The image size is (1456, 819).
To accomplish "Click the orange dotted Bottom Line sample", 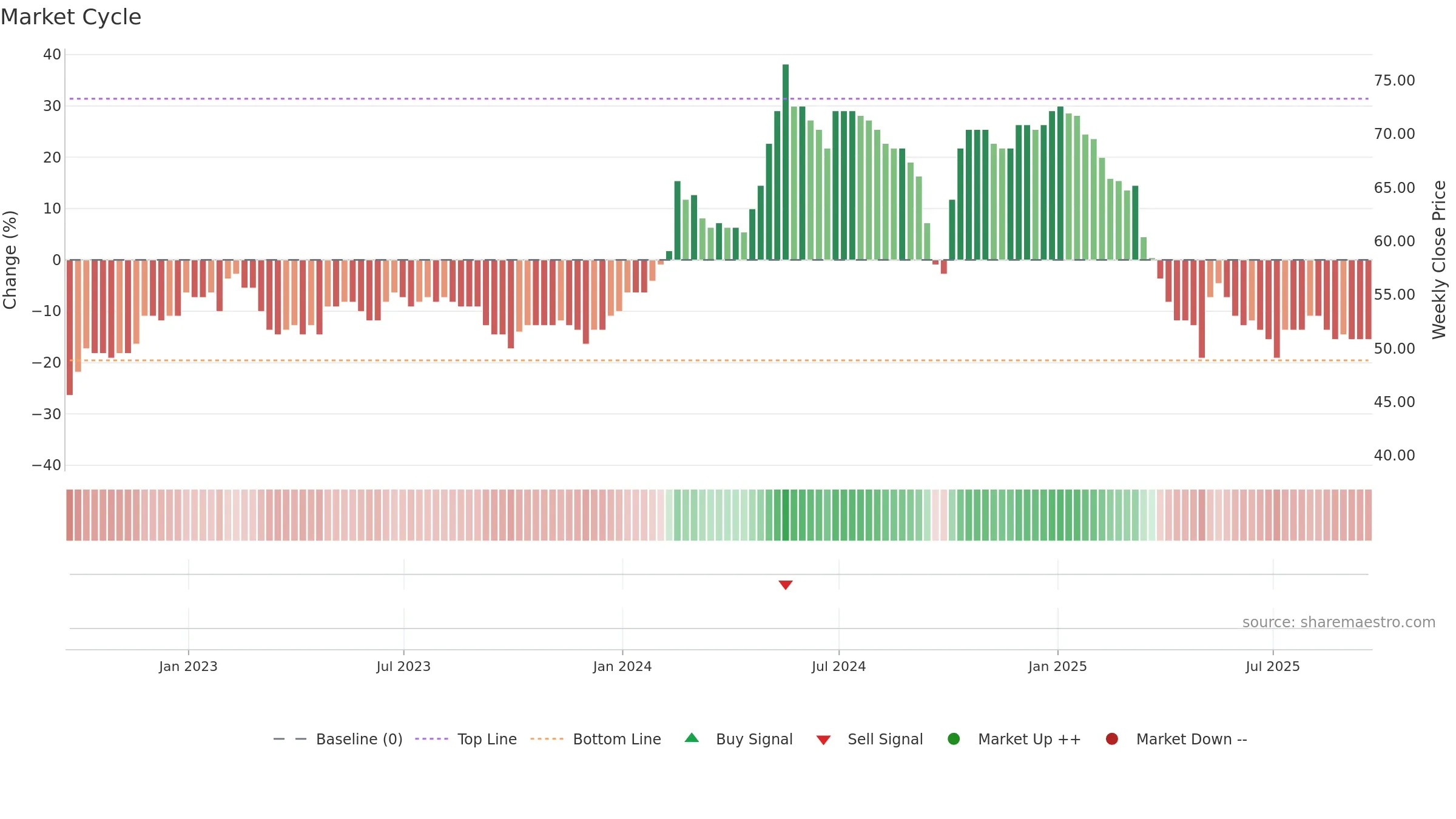I will pyautogui.click(x=547, y=739).
